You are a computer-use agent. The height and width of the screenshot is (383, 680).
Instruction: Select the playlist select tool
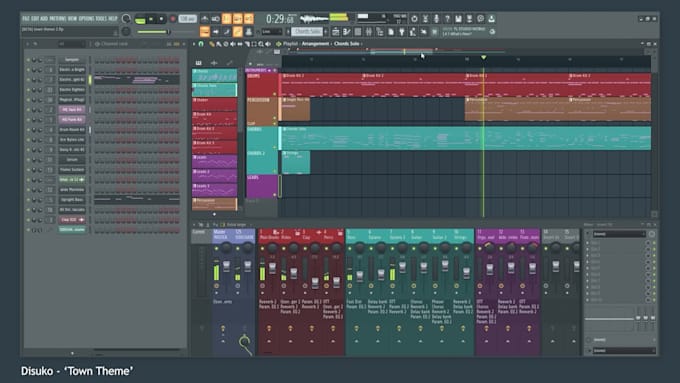pyautogui.click(x=254, y=44)
